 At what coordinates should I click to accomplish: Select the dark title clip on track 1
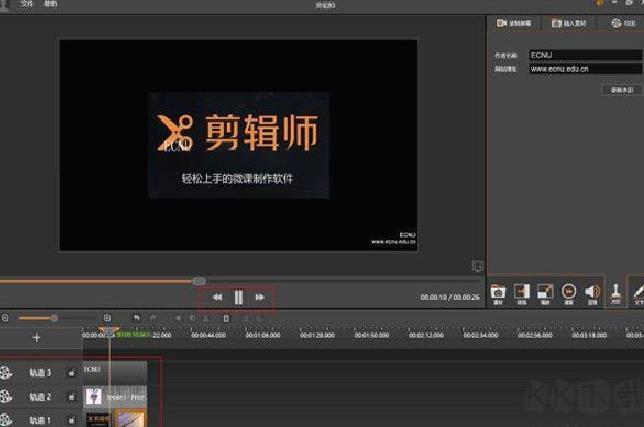pyautogui.click(x=99, y=419)
